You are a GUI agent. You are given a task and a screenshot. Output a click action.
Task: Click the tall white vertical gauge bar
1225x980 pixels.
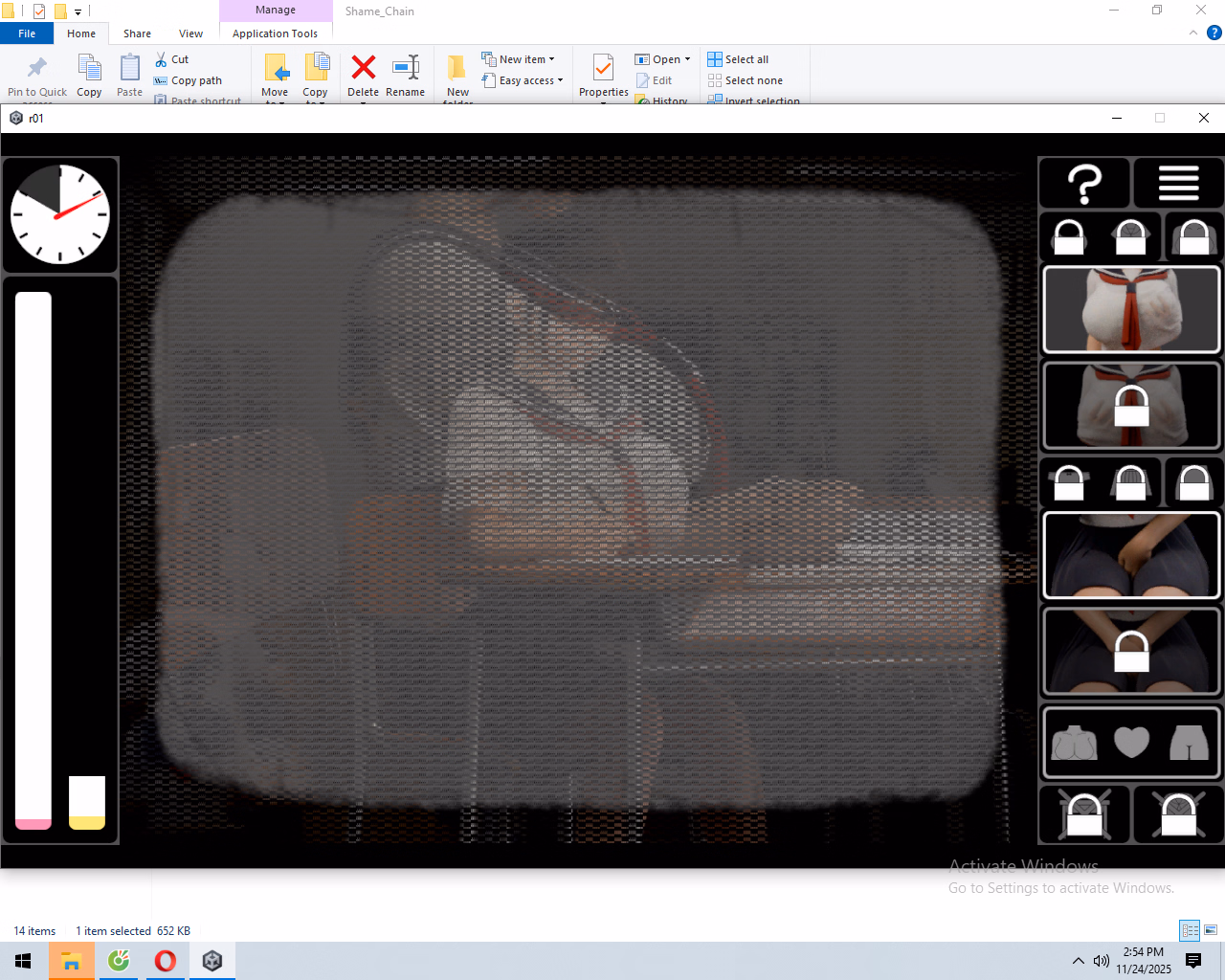coord(33,560)
